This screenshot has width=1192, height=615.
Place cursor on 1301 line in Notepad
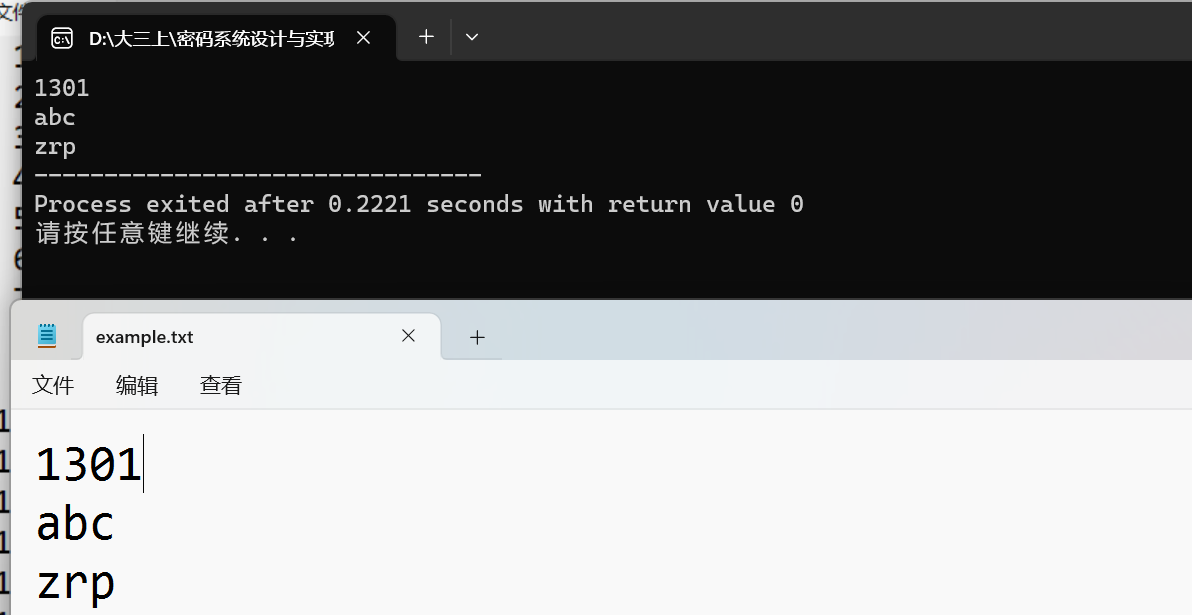point(88,465)
